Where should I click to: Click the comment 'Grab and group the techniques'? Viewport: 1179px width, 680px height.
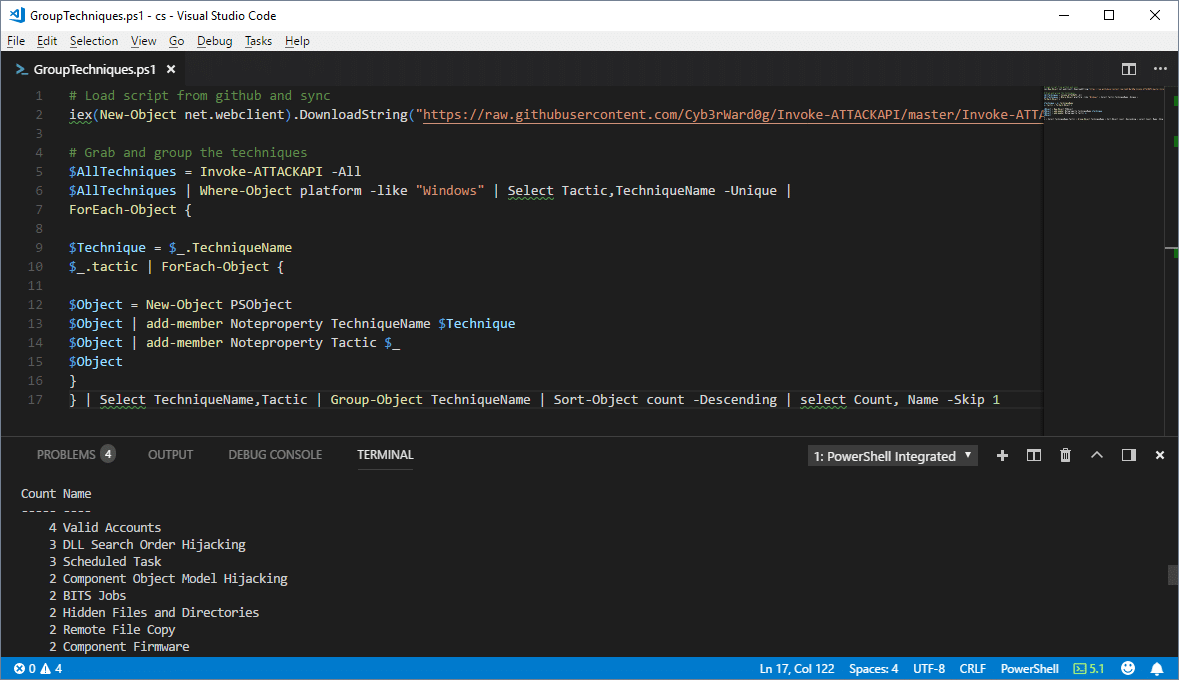click(188, 153)
